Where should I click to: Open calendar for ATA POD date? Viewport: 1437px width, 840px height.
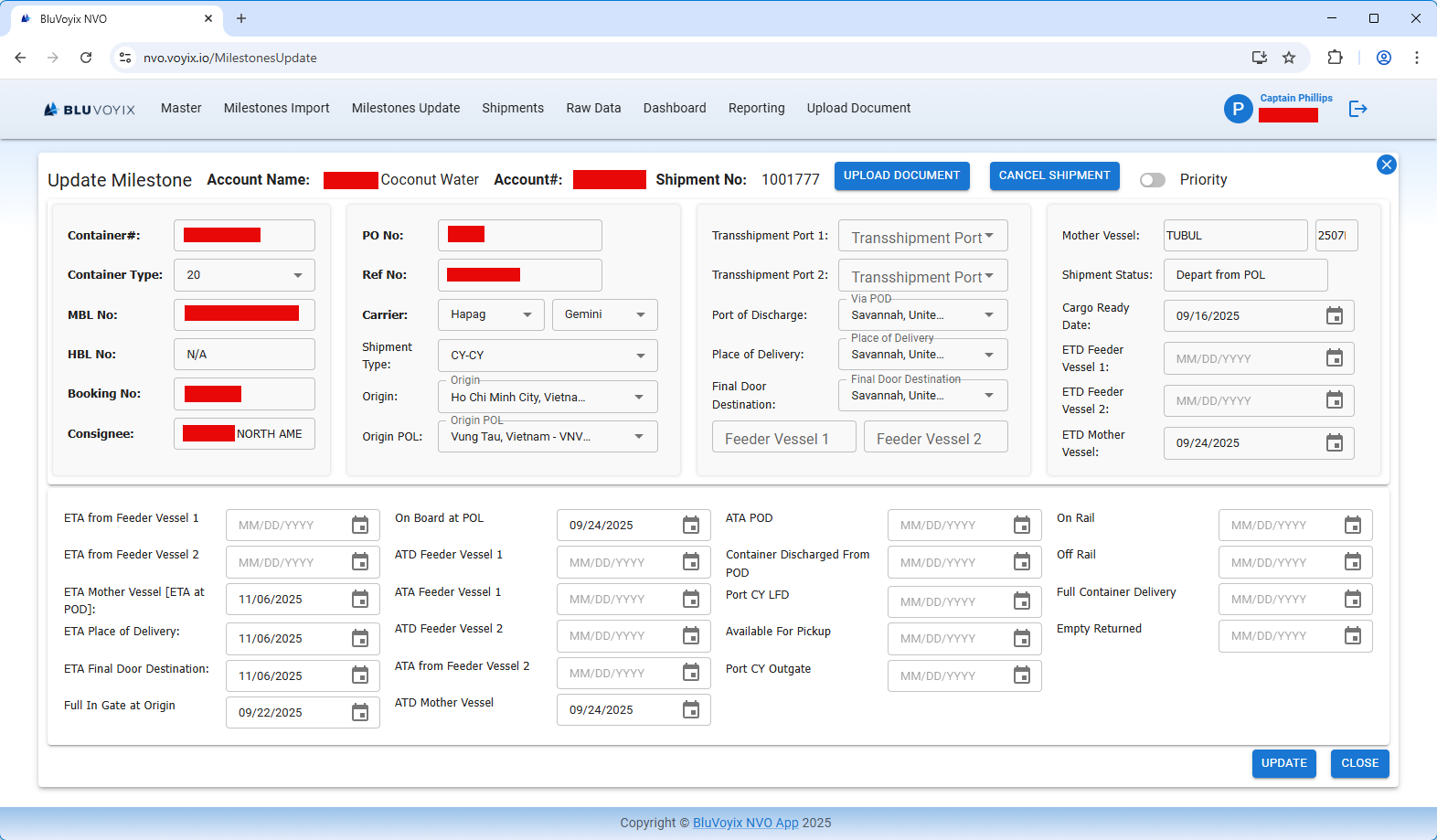pos(1021,526)
